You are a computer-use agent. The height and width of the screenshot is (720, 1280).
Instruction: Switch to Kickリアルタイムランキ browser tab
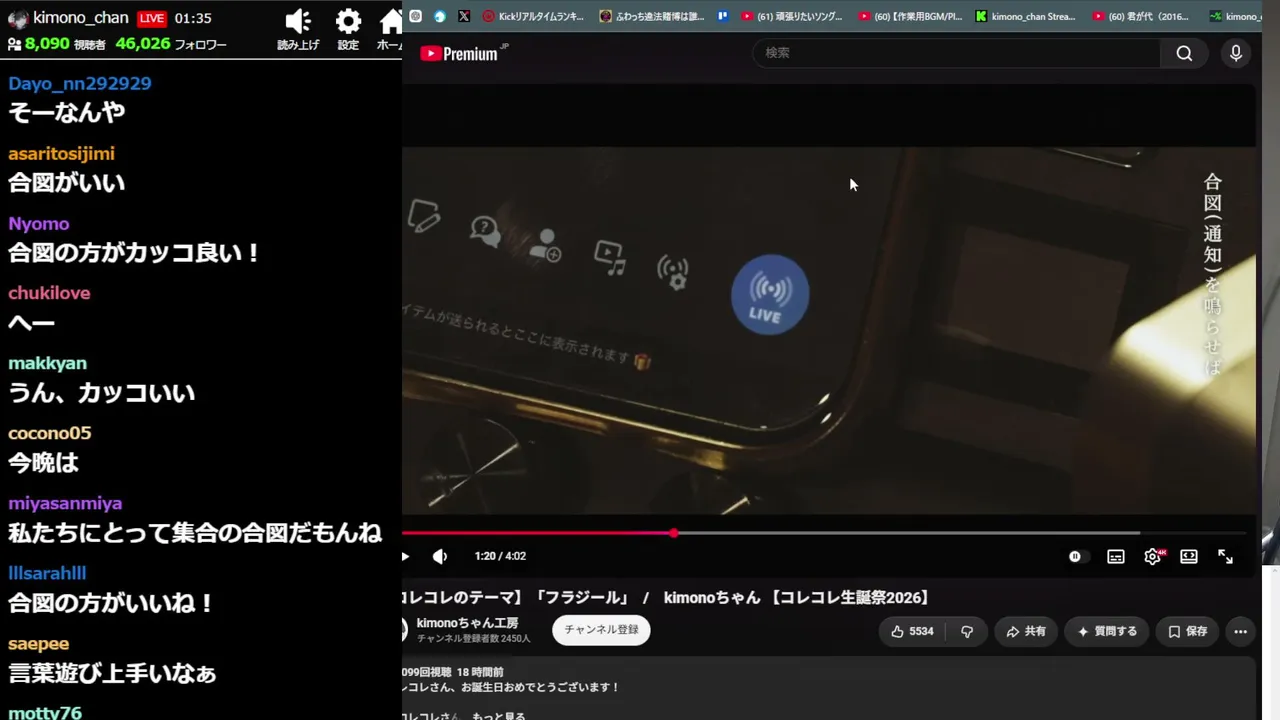tap(533, 16)
